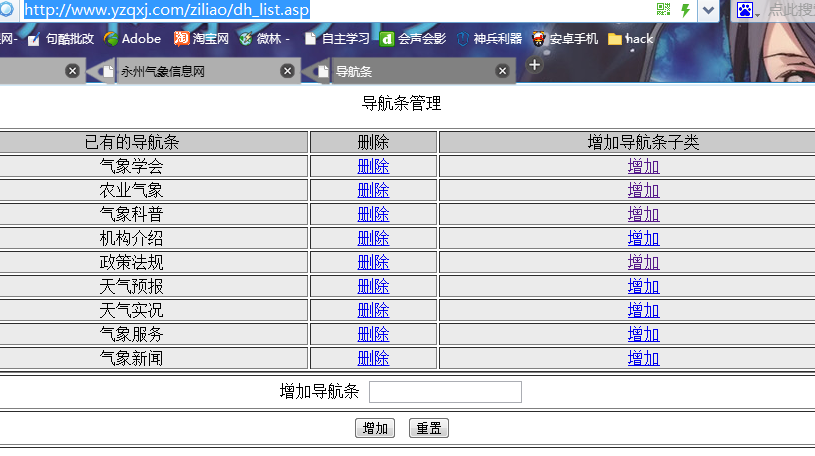This screenshot has height=456, width=815.
Task: Click the Baidu paw search engine icon
Action: pyautogui.click(x=745, y=10)
